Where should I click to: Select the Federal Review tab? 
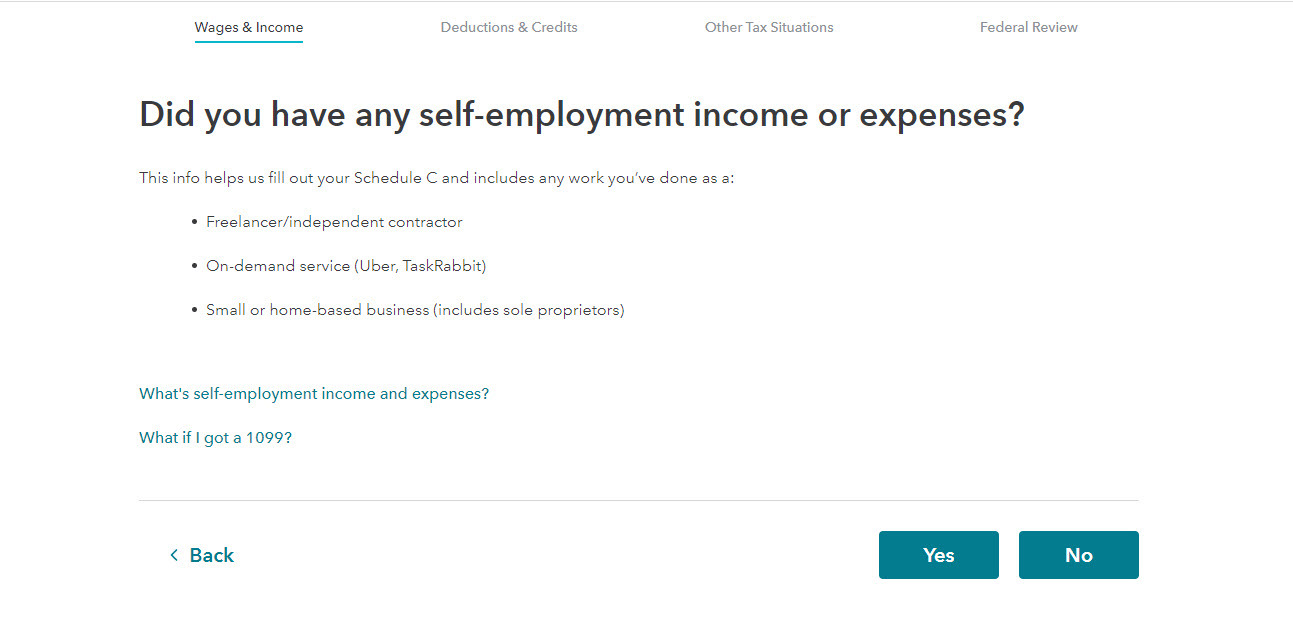coord(1029,27)
